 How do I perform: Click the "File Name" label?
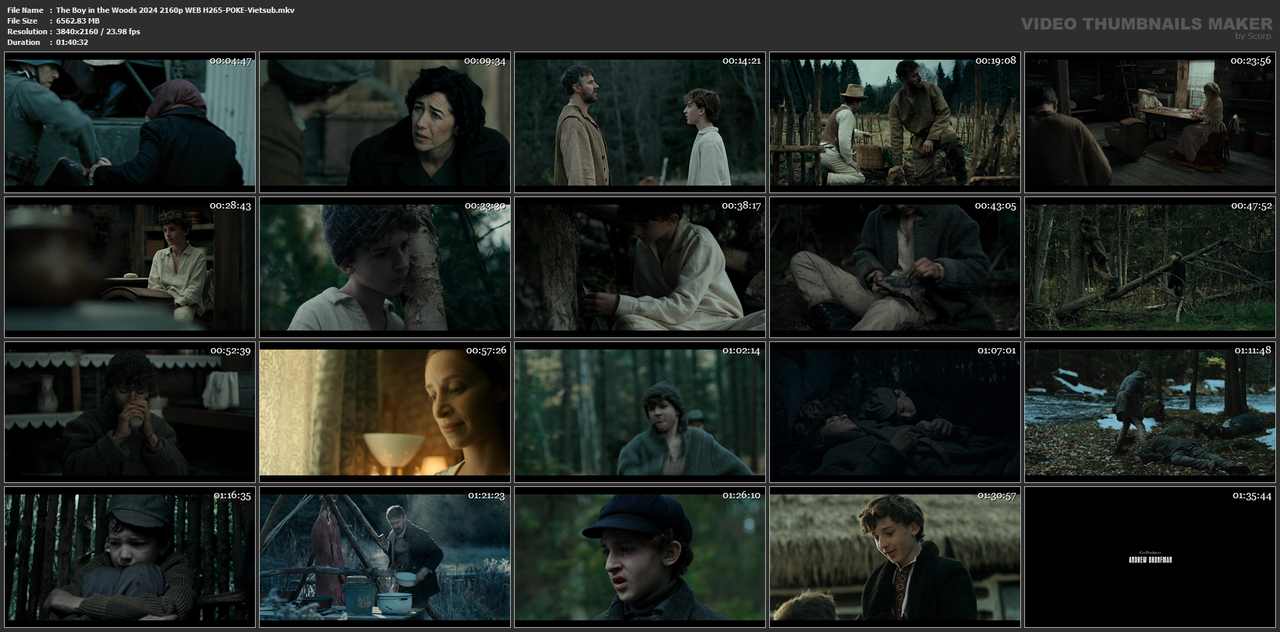tap(24, 10)
